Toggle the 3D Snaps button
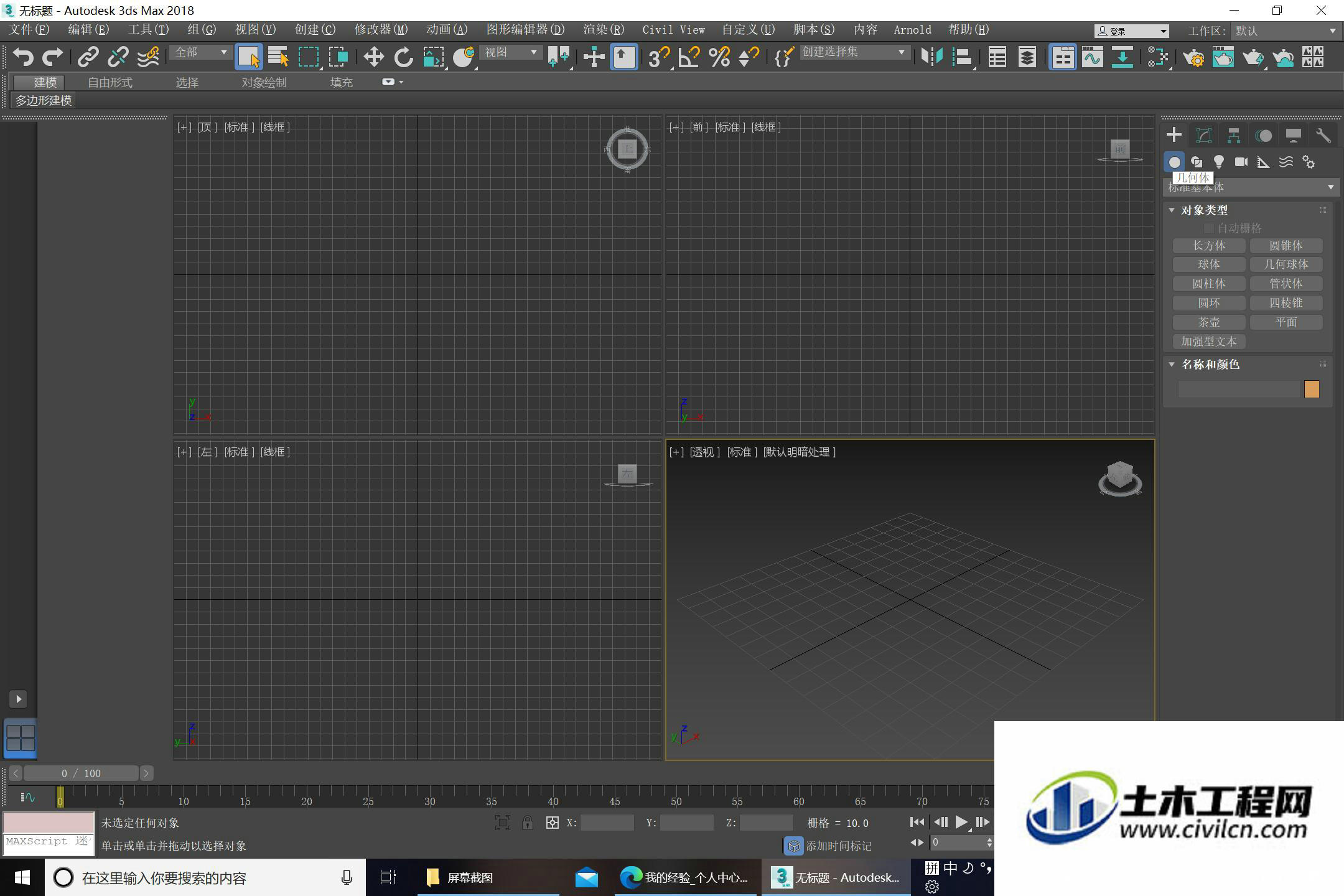This screenshot has width=1344, height=896. 658,57
